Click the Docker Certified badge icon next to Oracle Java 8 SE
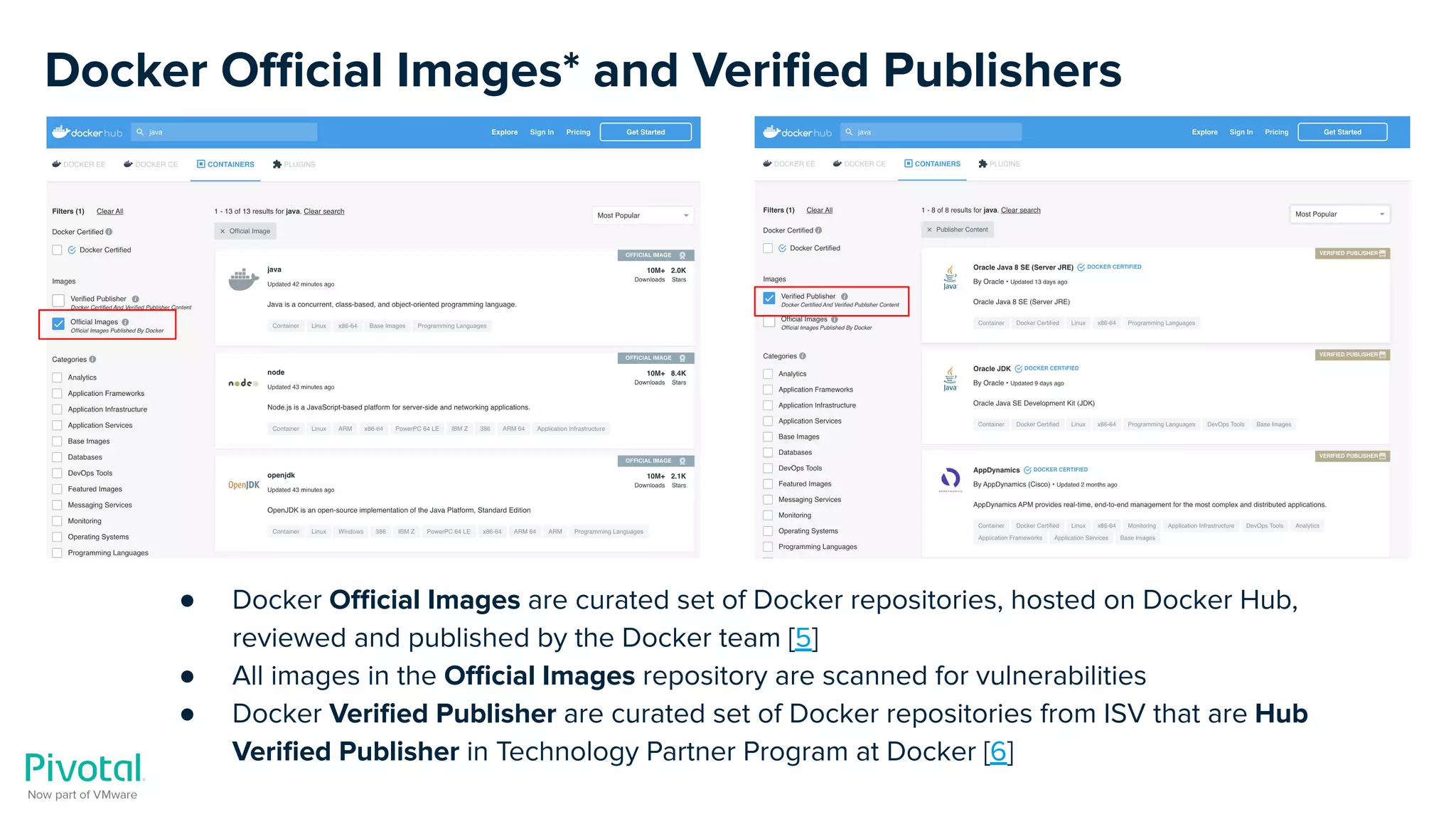1456x819 pixels. click(x=1081, y=267)
